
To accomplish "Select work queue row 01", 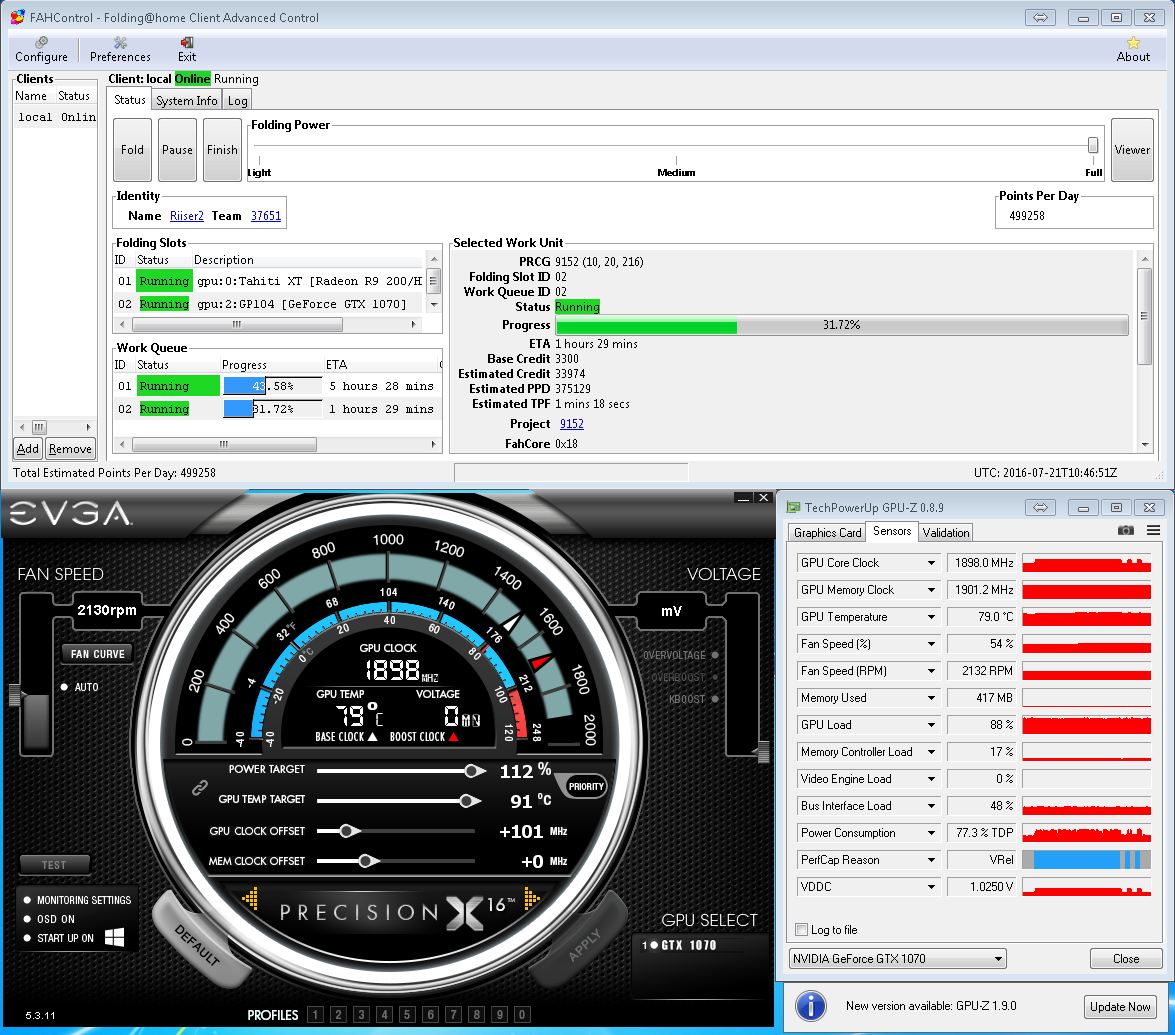I will (277, 386).
